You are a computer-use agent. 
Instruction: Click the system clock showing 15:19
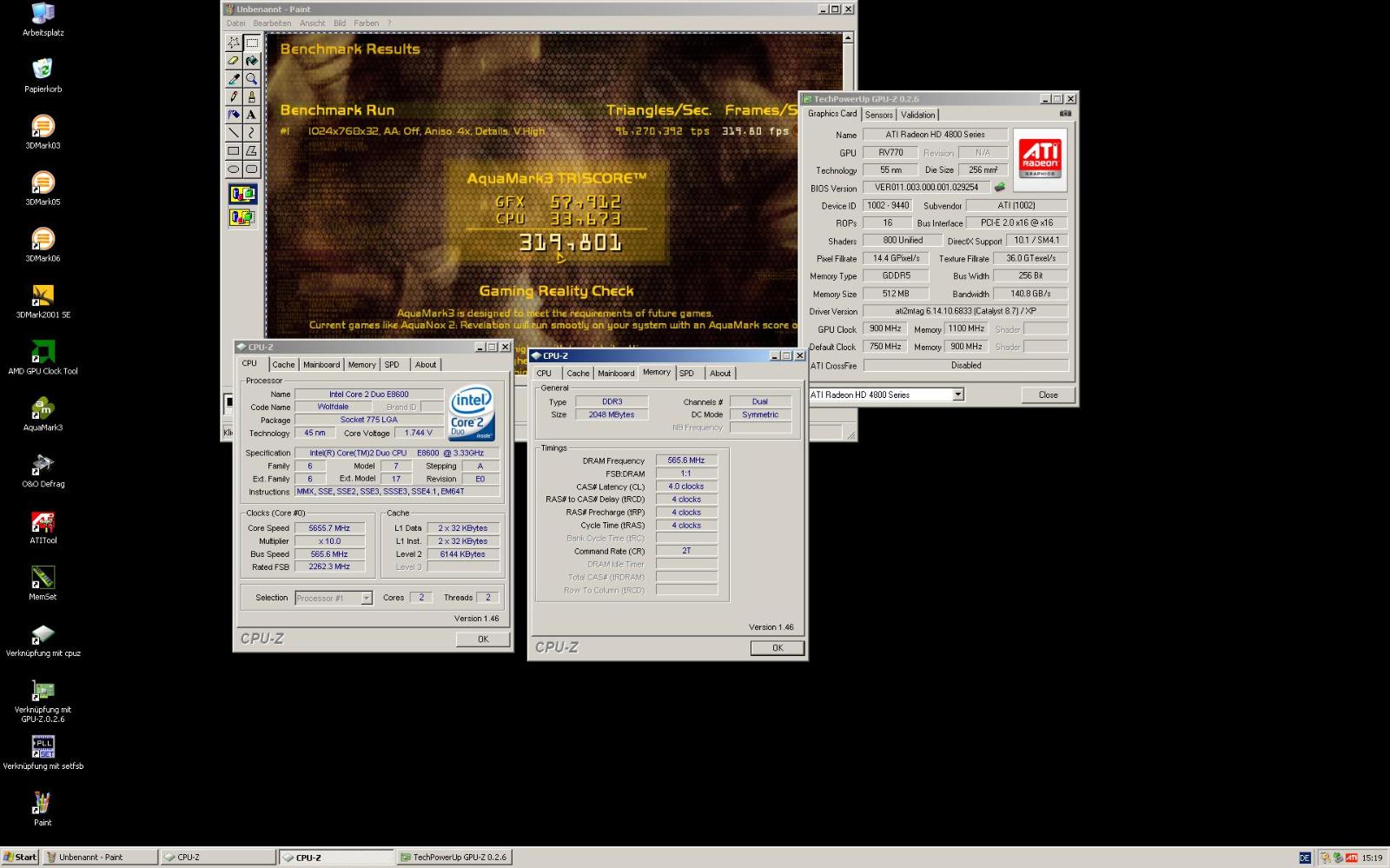(1372, 858)
